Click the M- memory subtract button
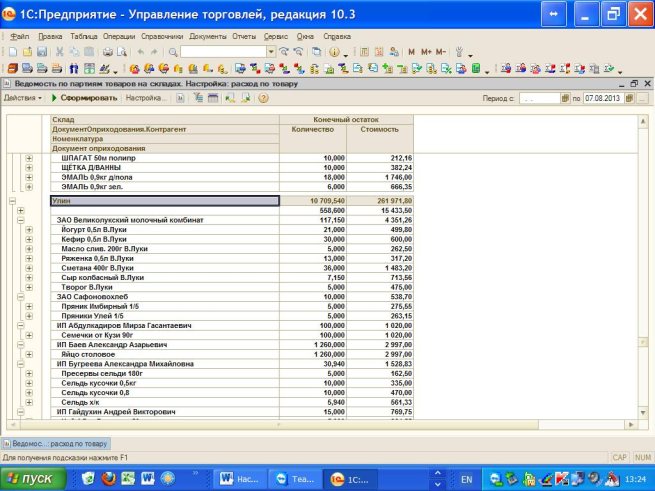The height and width of the screenshot is (491, 655). tap(441, 52)
